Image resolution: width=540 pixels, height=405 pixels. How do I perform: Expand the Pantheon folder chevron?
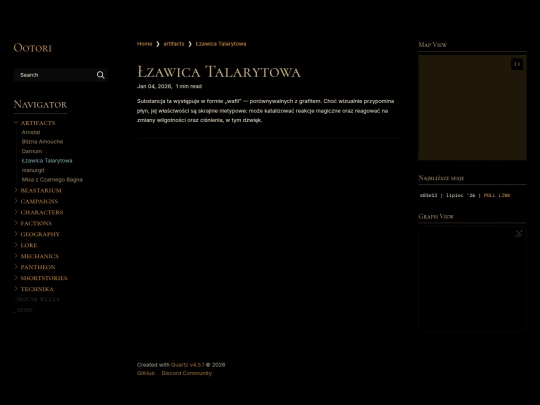point(16,267)
